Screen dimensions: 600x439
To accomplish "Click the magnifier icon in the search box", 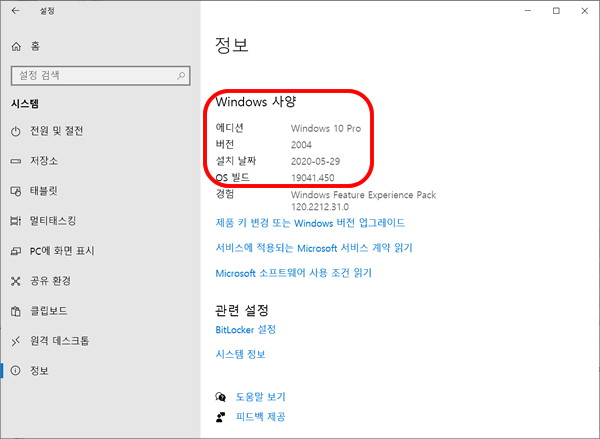I will click(181, 75).
